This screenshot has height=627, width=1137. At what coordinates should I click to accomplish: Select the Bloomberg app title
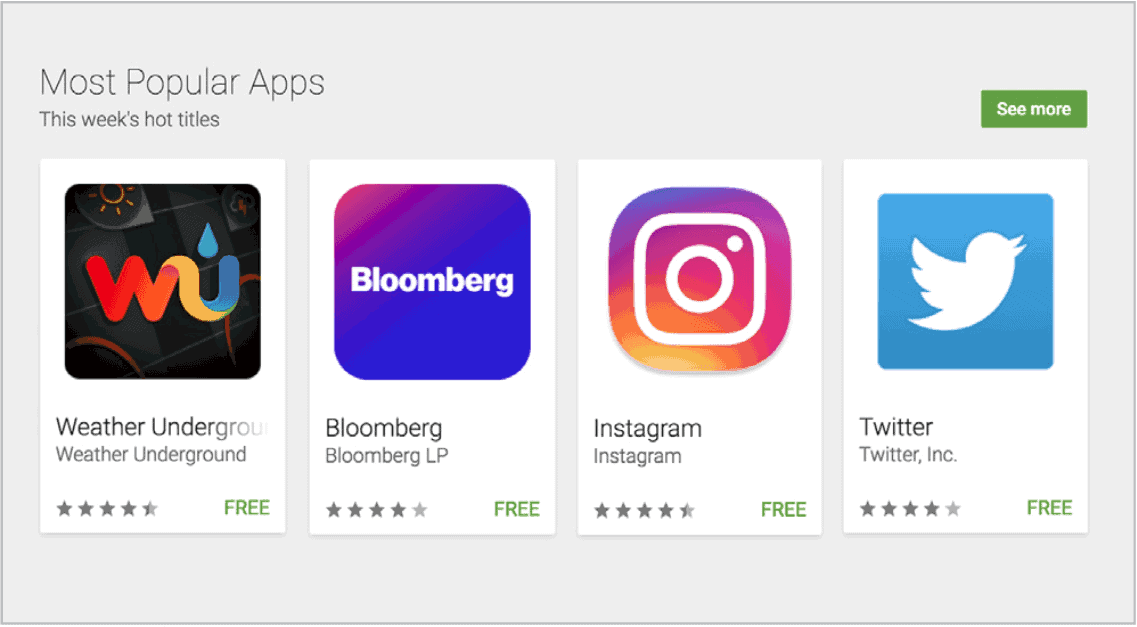[x=384, y=428]
